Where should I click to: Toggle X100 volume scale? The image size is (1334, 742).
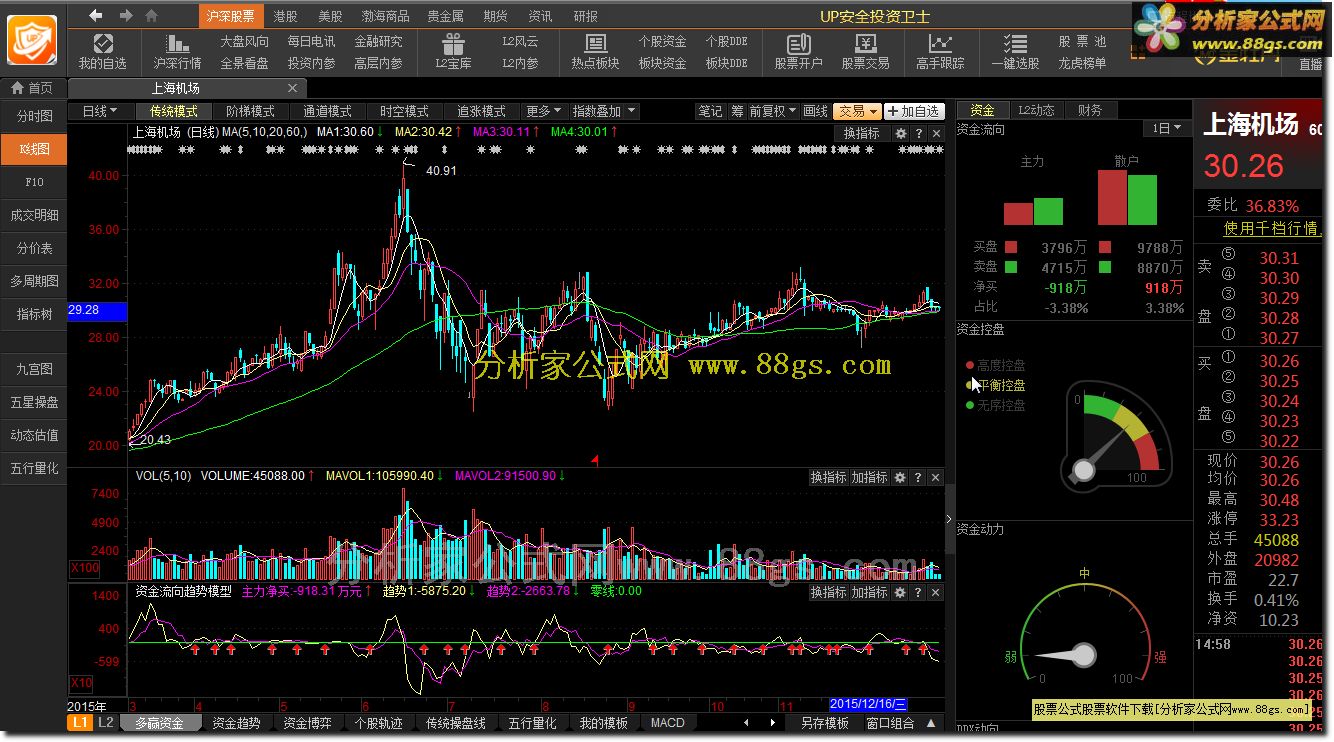[x=85, y=568]
